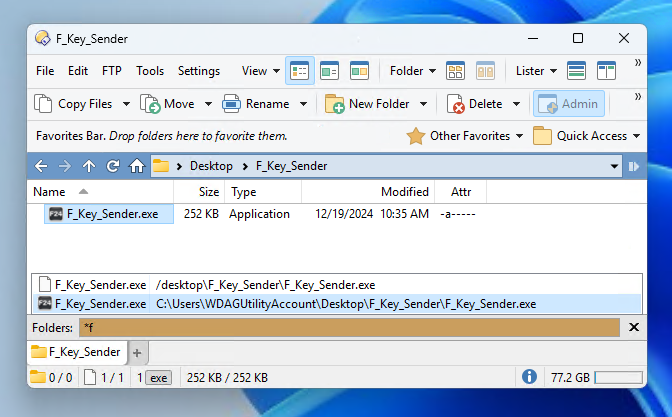Image resolution: width=672 pixels, height=417 pixels.
Task: Switch to Details plus thumbnails view icon
Action: [x=330, y=71]
